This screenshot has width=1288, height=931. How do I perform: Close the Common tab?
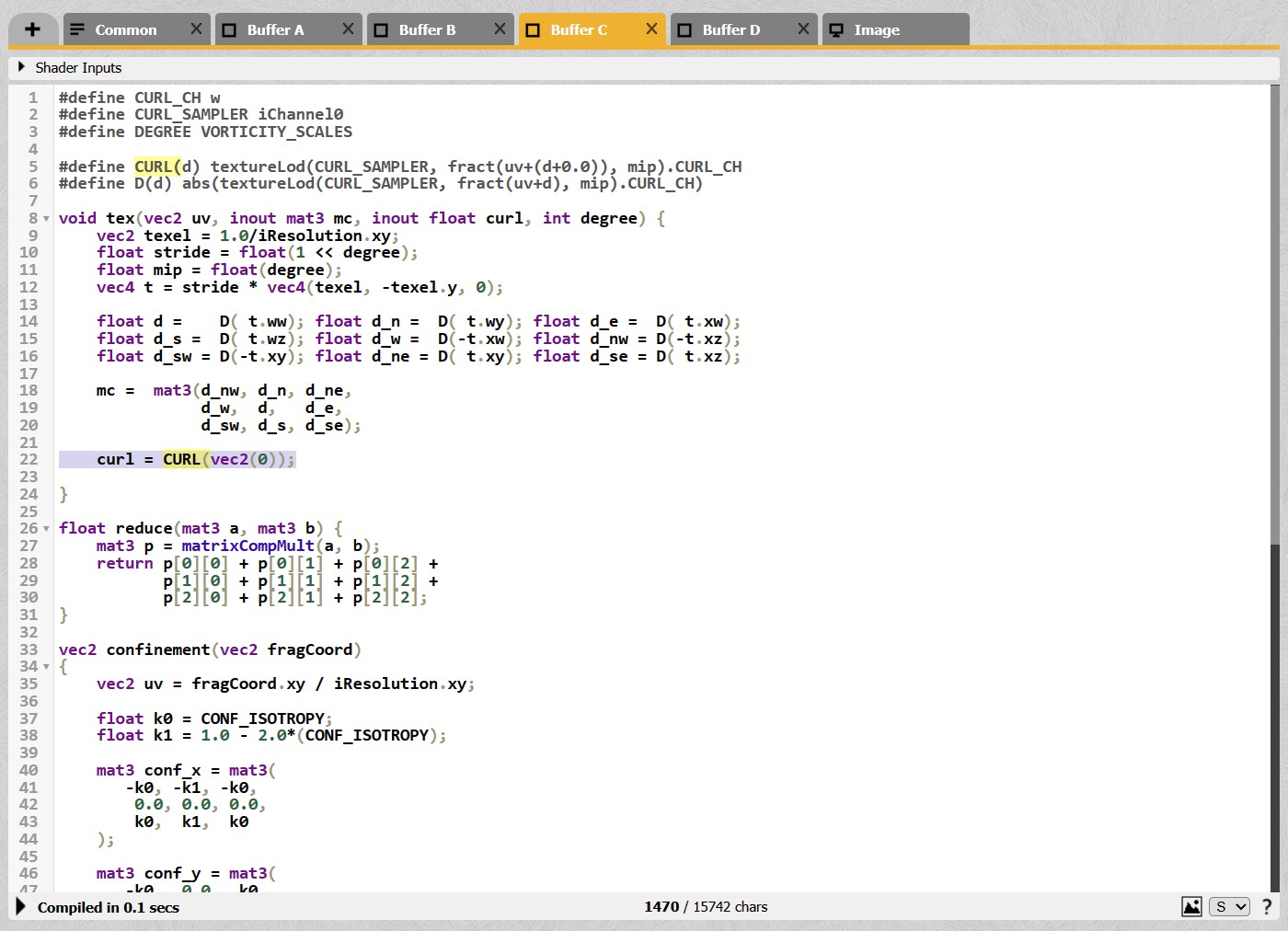[196, 29]
